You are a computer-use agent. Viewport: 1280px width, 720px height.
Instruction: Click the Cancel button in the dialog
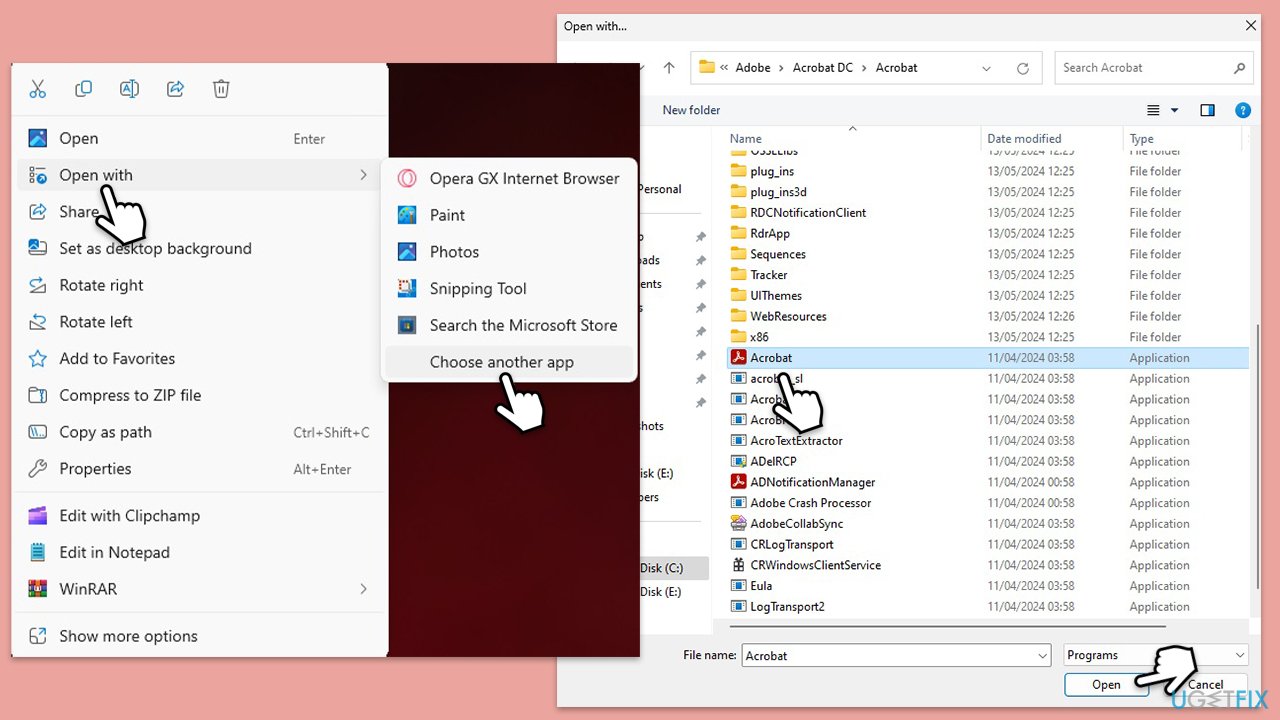pos(1206,685)
